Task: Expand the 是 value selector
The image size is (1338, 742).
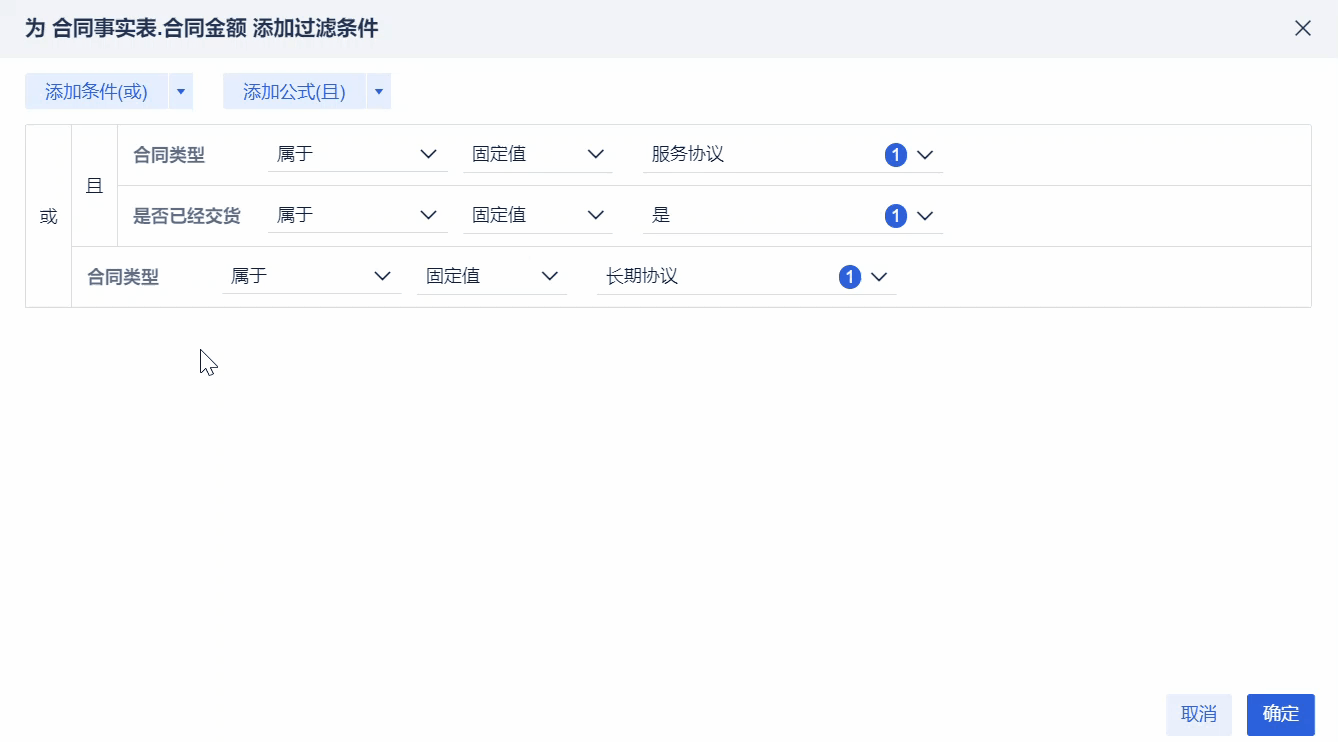Action: [925, 216]
